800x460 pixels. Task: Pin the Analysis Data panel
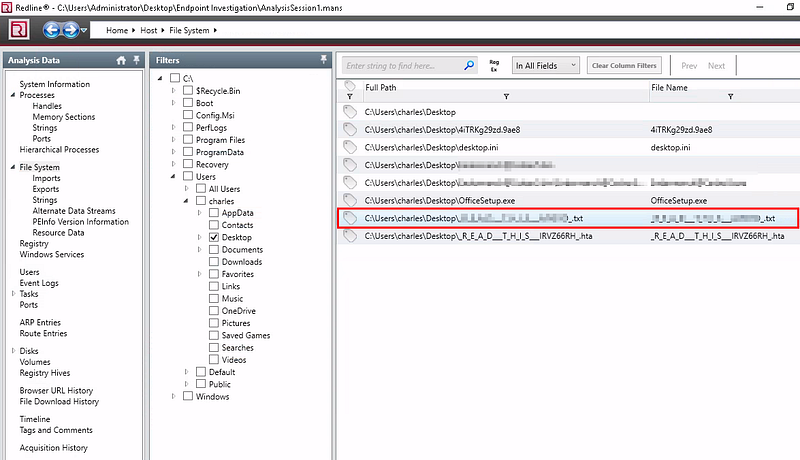point(136,60)
